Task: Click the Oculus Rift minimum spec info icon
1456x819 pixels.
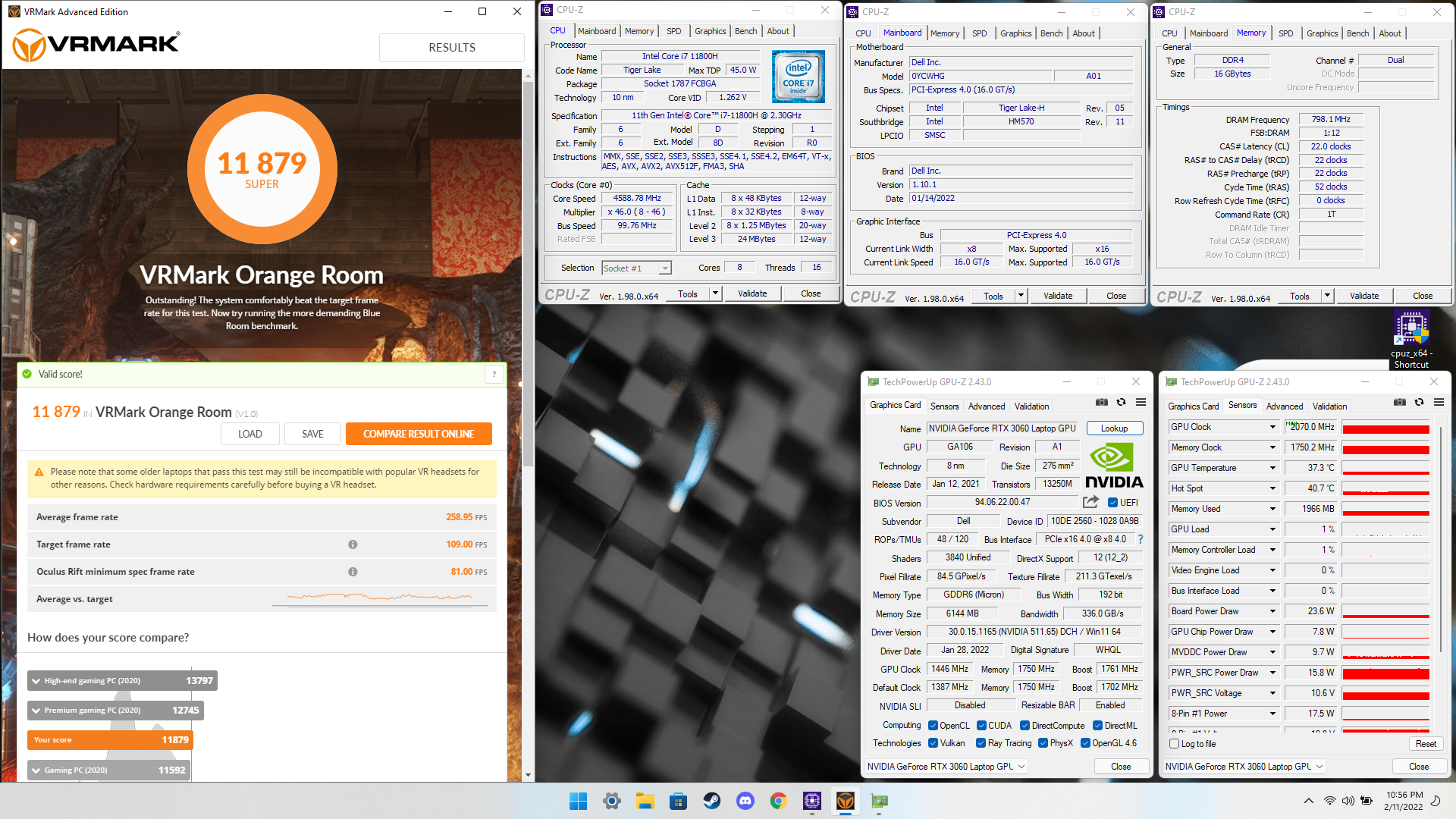Action: click(x=353, y=572)
